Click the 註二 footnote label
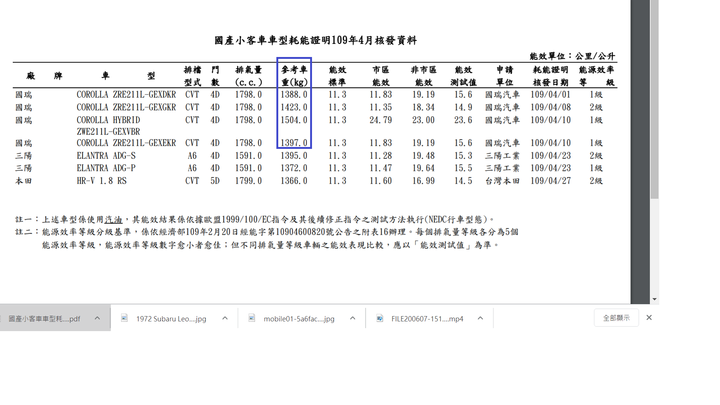The image size is (720, 405). click(x=24, y=232)
